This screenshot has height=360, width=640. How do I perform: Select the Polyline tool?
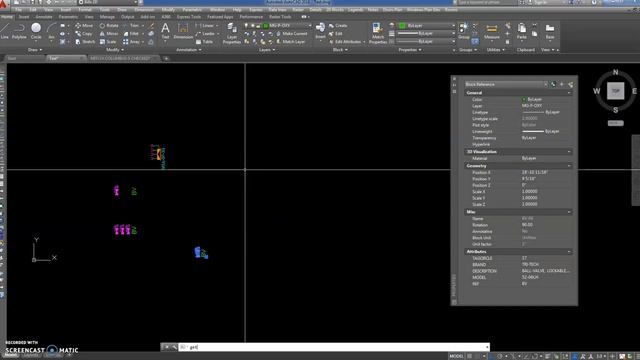pos(19,31)
